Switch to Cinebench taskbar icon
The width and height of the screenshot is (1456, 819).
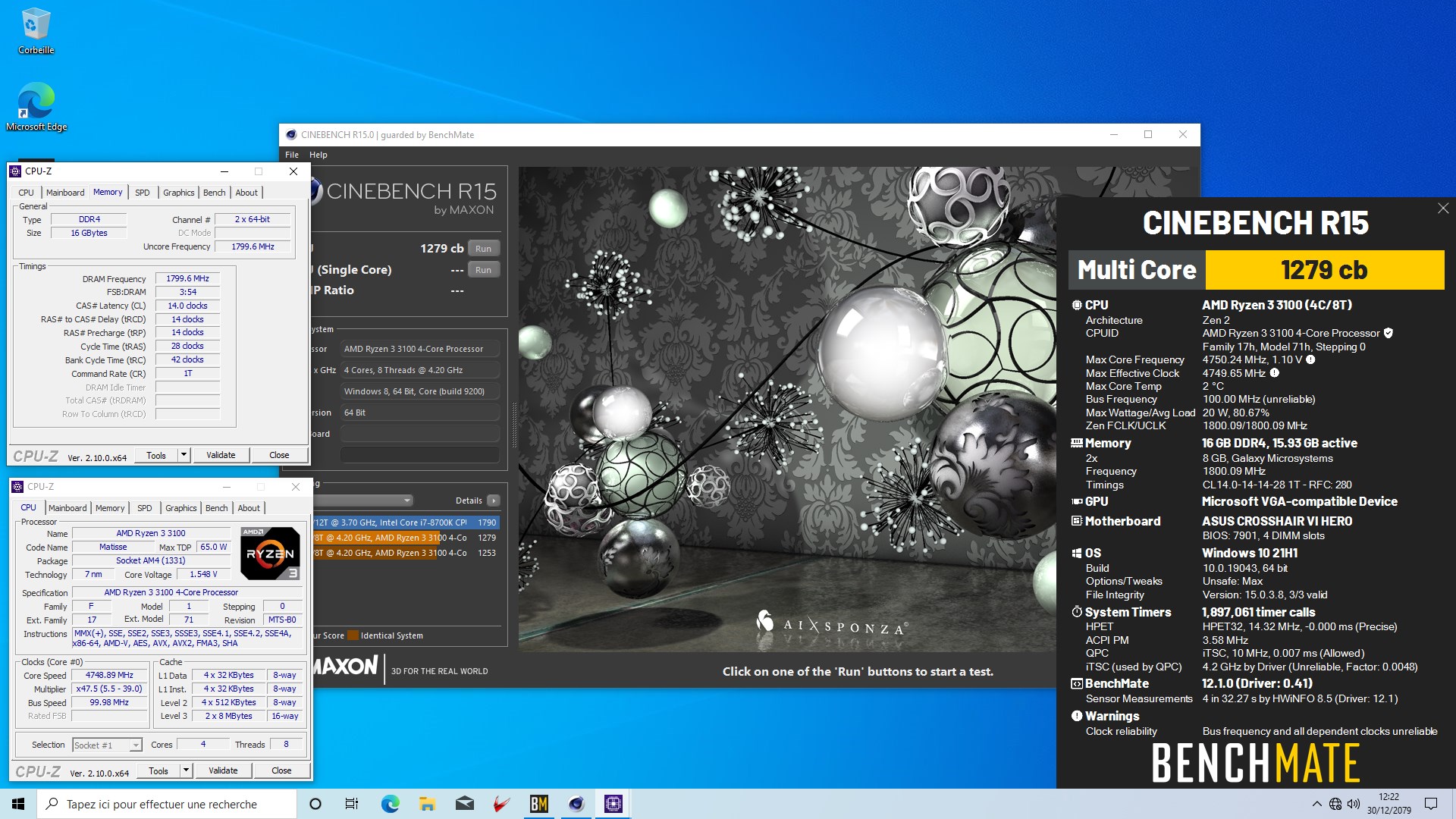(x=576, y=804)
